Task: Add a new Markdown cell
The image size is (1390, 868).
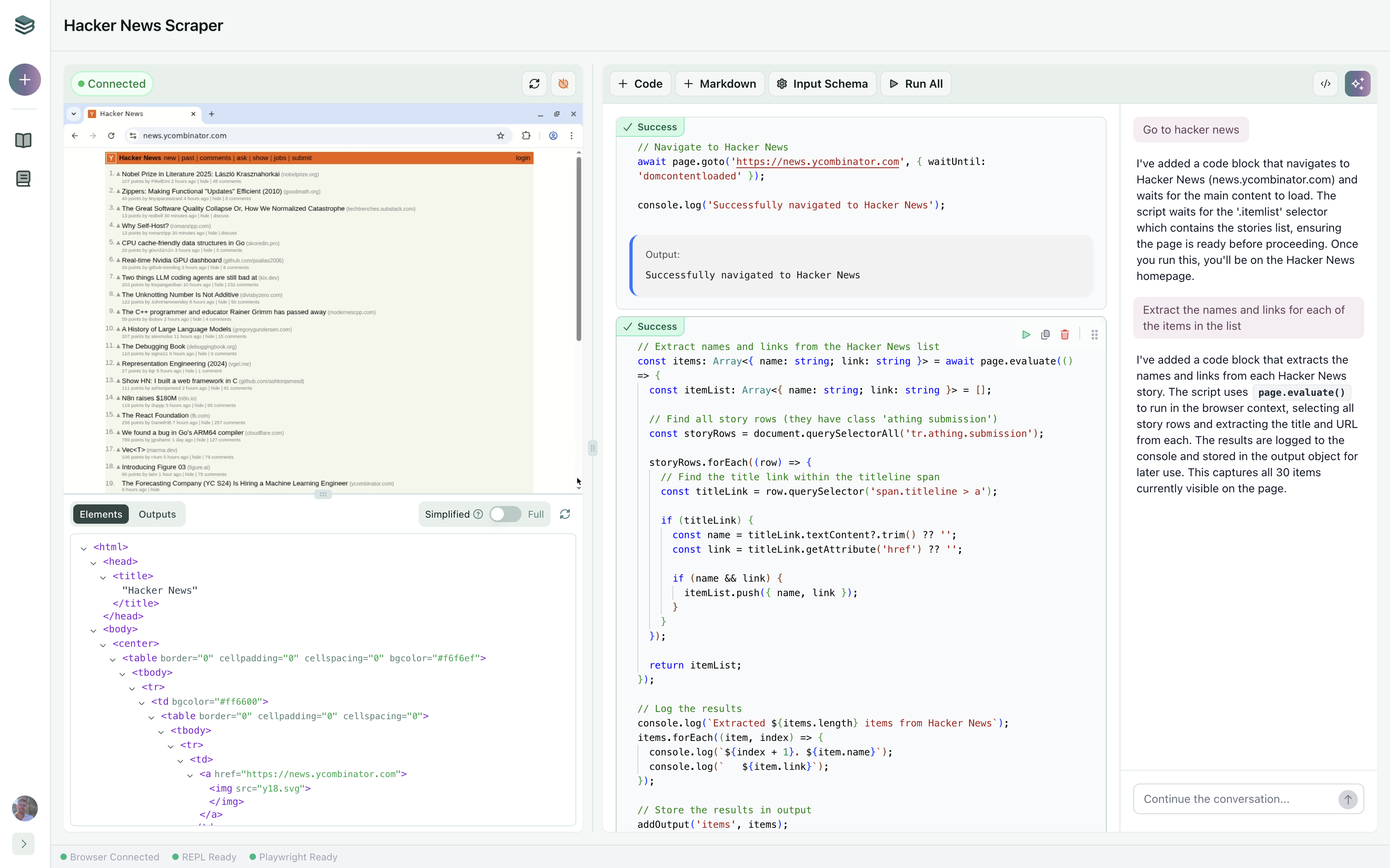Action: click(719, 84)
